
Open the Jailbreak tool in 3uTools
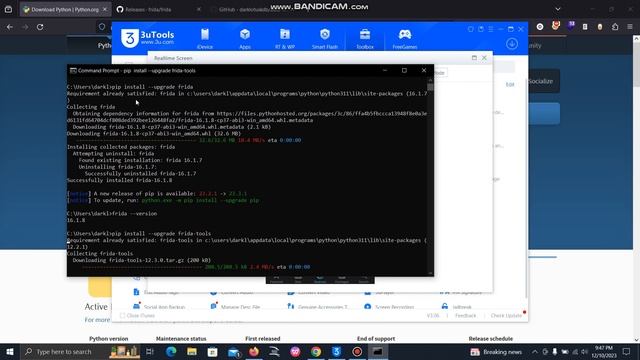coord(457,307)
